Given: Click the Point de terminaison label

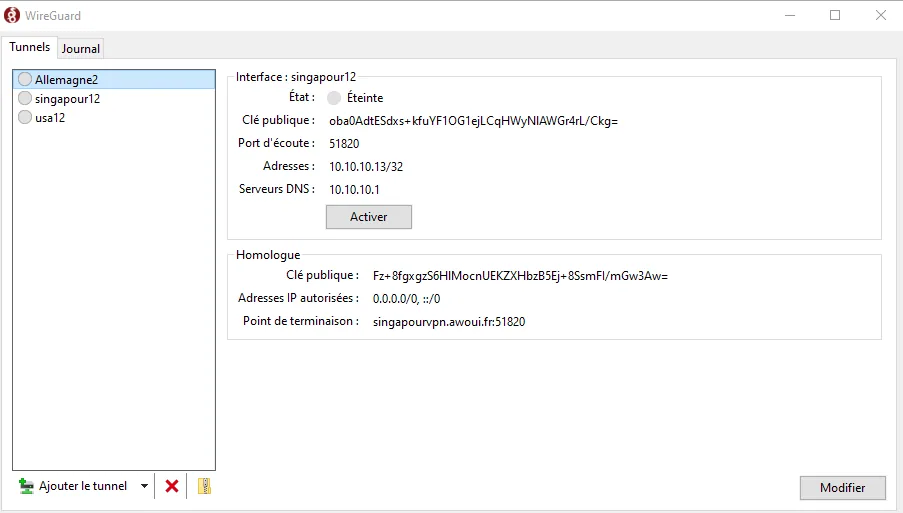Looking at the screenshot, I should (x=301, y=321).
